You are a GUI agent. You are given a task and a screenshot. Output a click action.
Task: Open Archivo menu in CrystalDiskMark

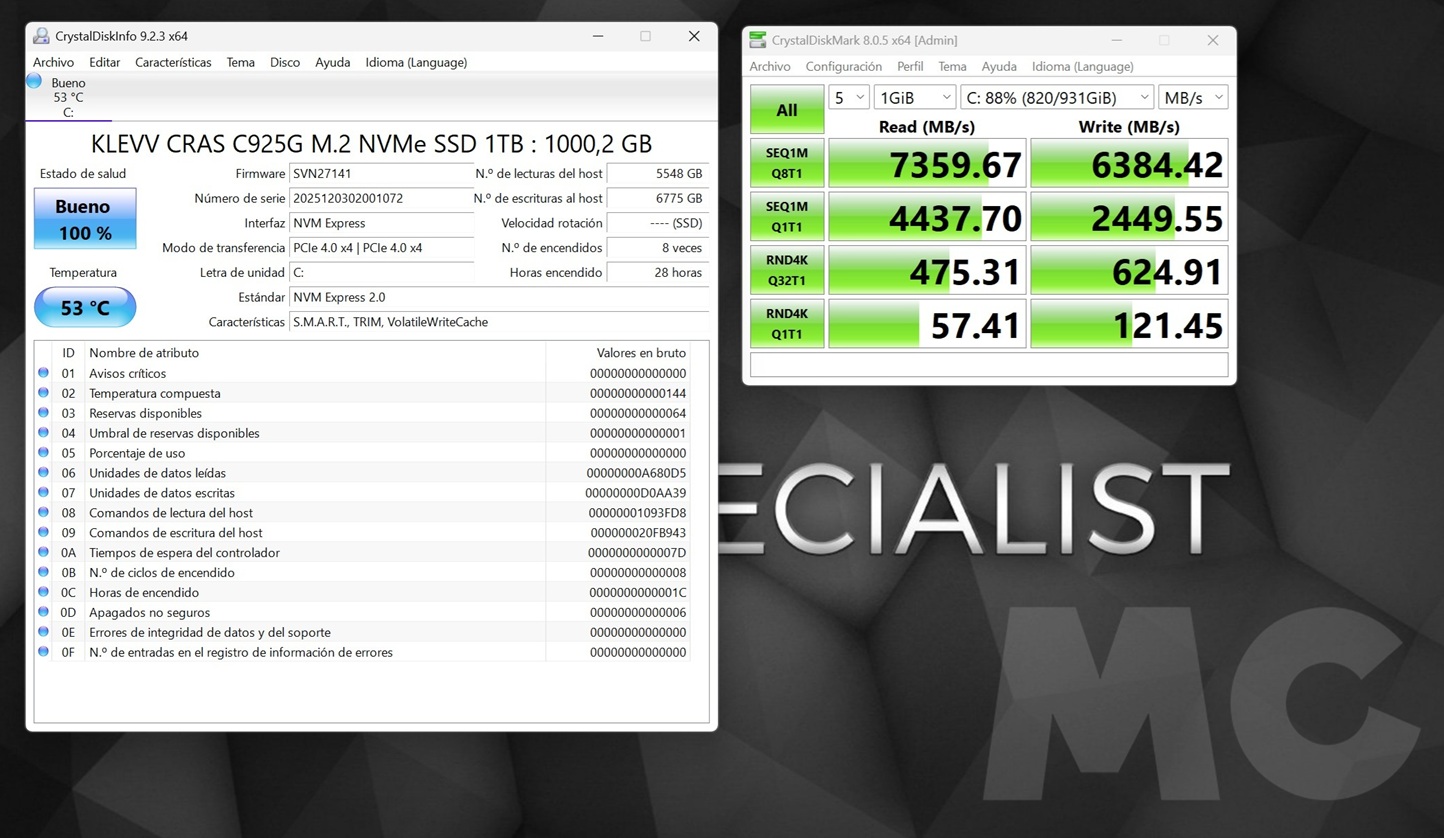point(770,66)
